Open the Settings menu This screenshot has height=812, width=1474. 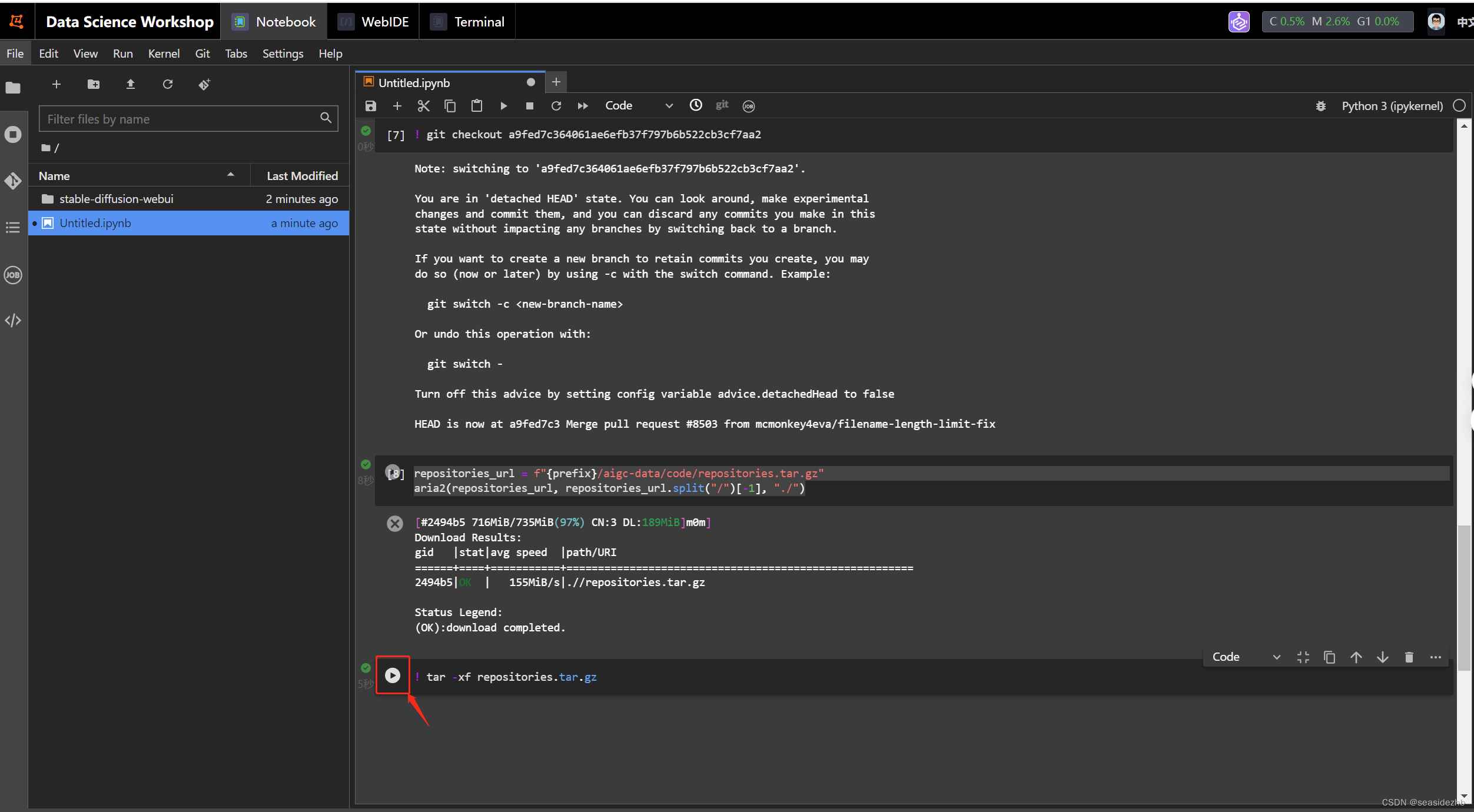[x=283, y=54]
